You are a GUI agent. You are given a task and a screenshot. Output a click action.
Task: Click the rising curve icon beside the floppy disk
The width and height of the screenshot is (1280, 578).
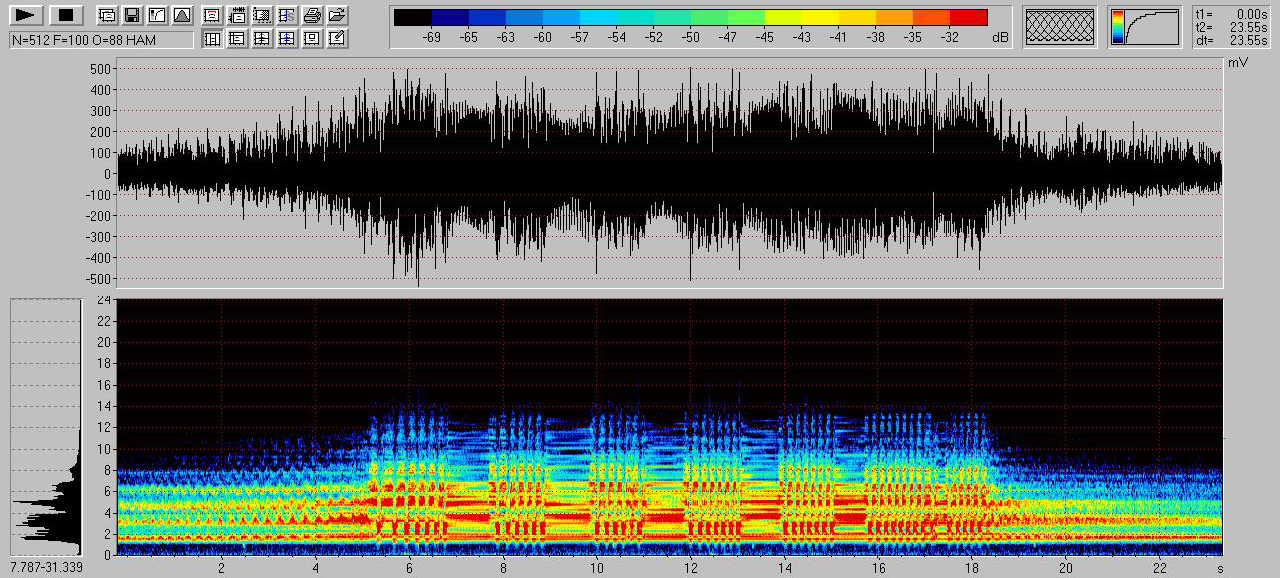coord(156,15)
